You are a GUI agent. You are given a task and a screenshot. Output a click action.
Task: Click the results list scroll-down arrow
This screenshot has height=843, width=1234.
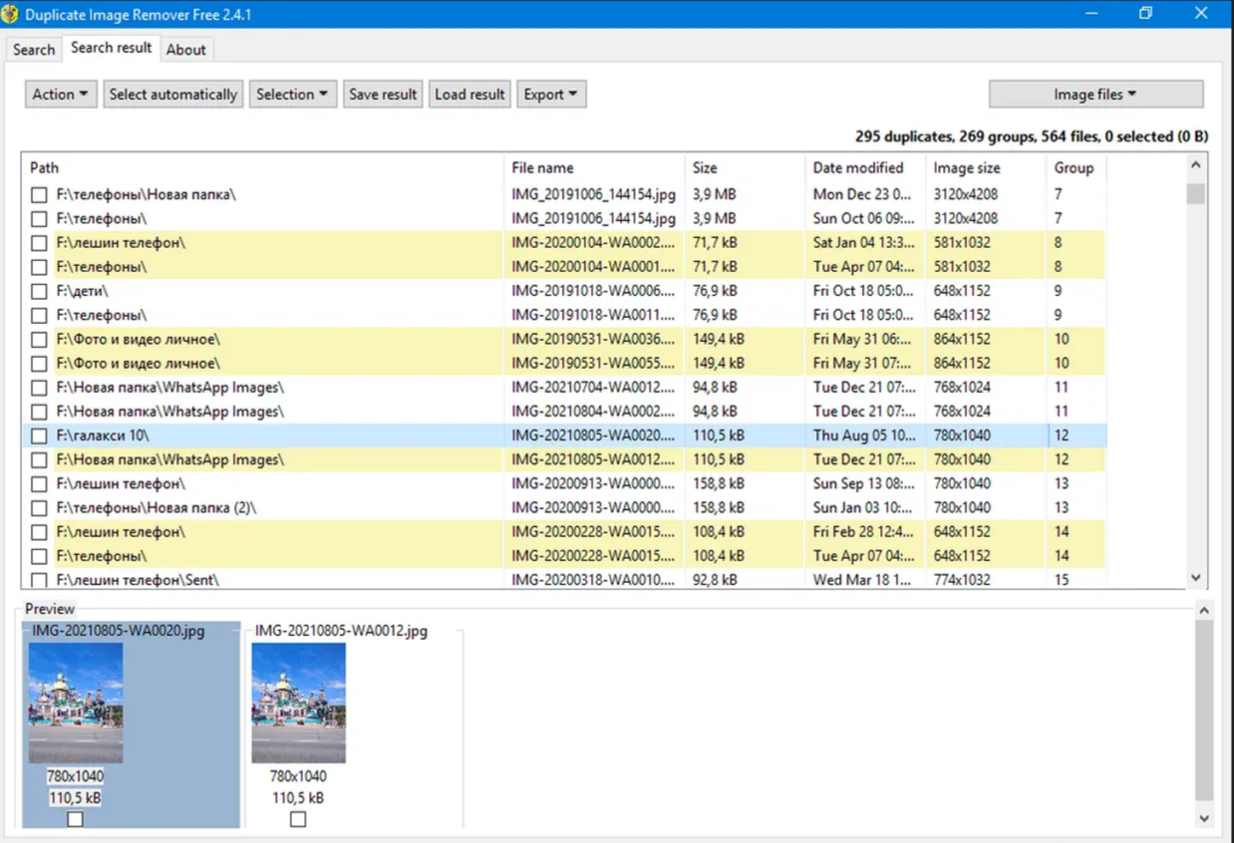tap(1196, 578)
